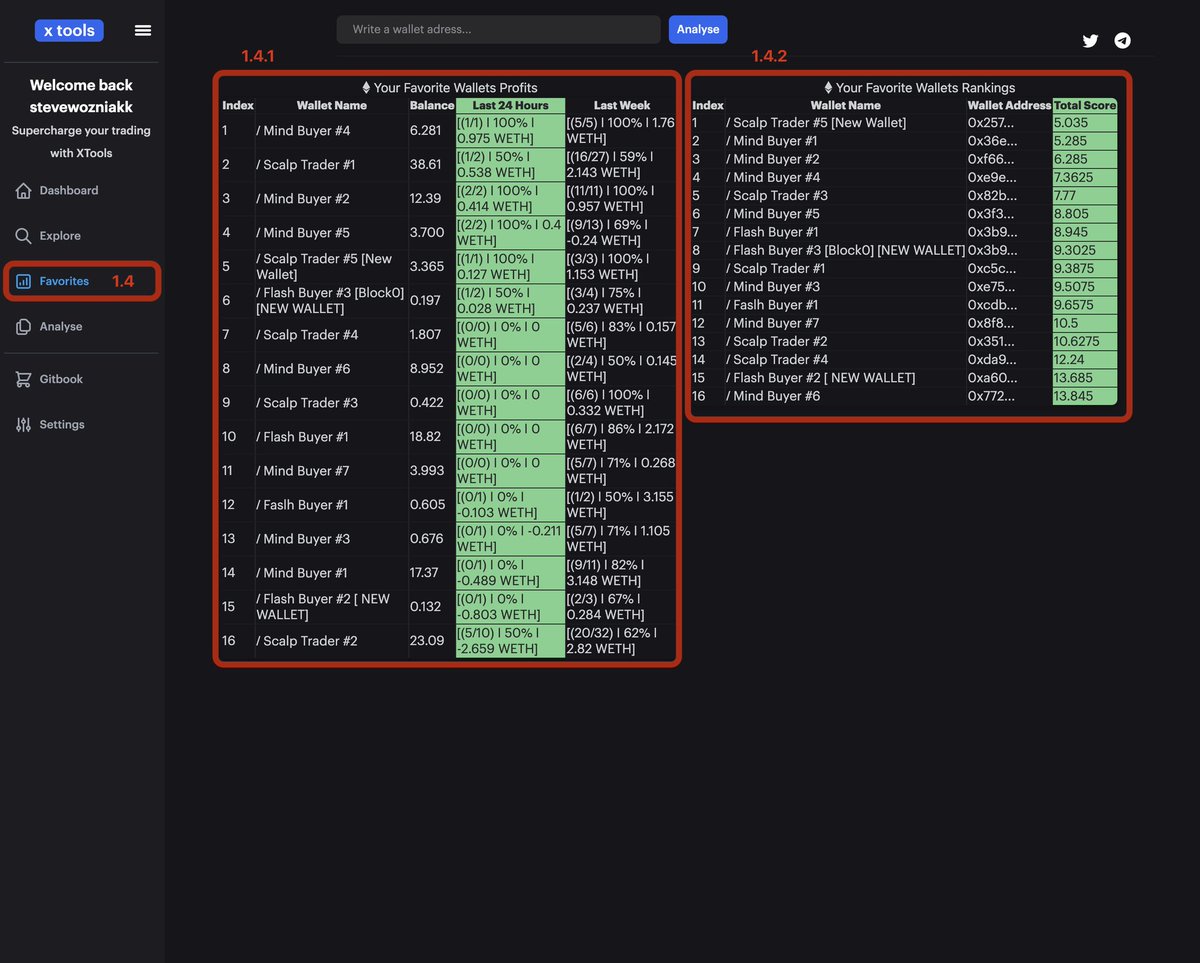Open Settings from the sidebar
Image resolution: width=1200 pixels, height=963 pixels.
pos(62,425)
